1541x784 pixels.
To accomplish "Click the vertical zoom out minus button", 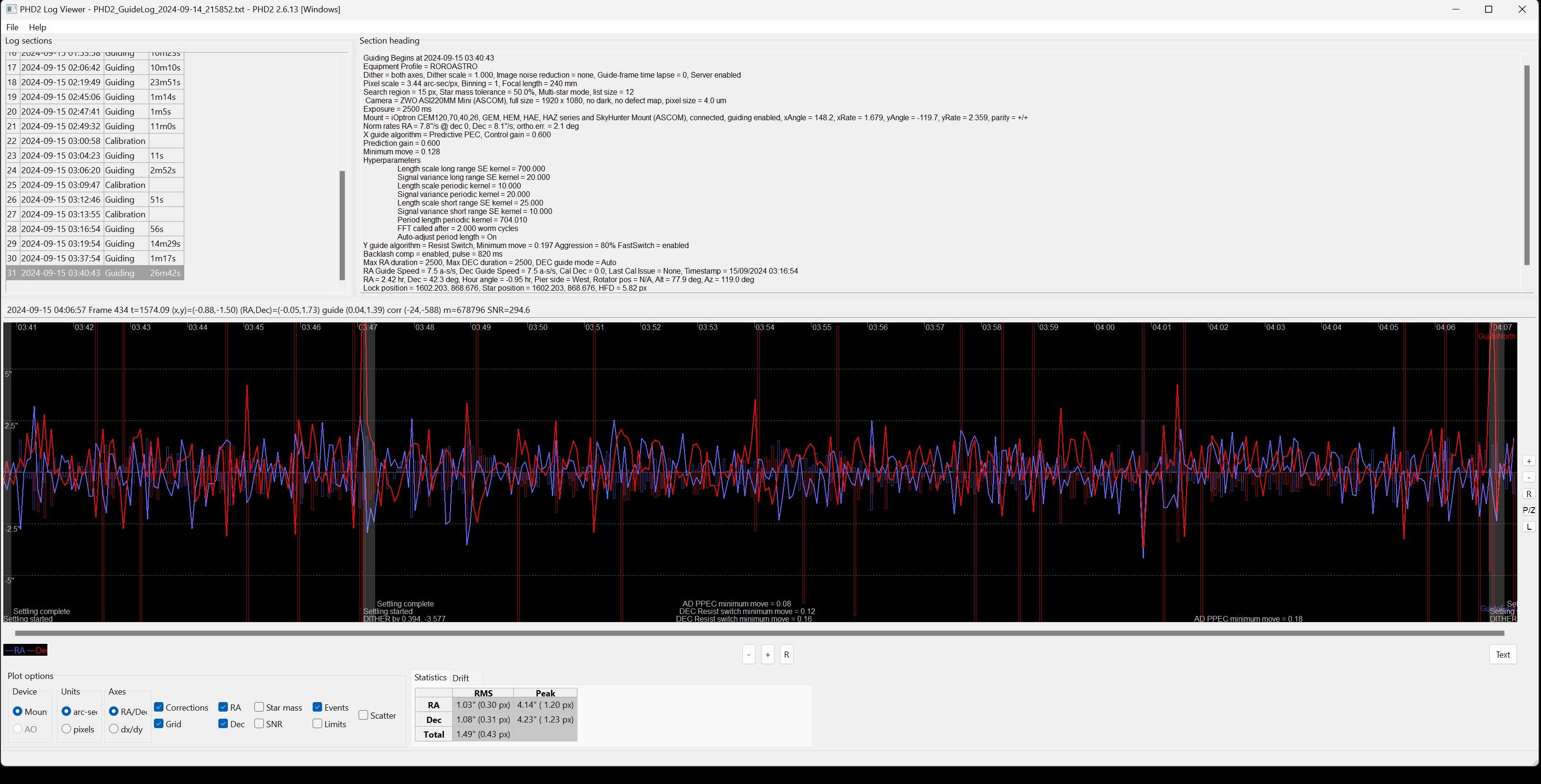I will (x=1528, y=477).
